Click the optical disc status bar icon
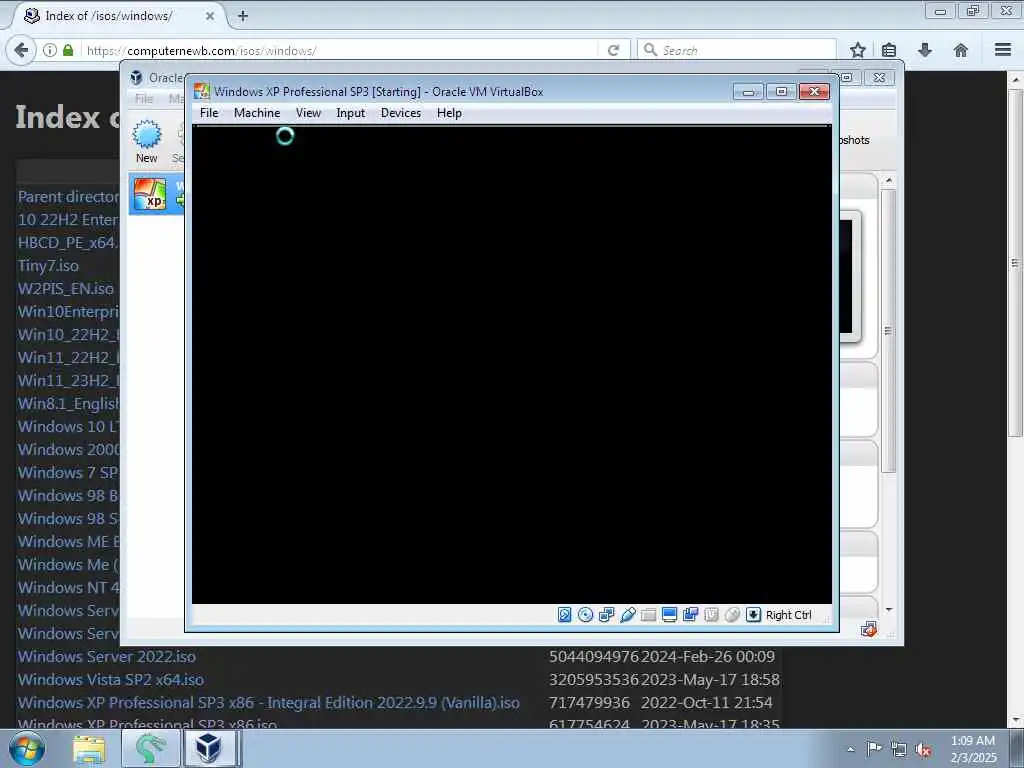 point(586,615)
